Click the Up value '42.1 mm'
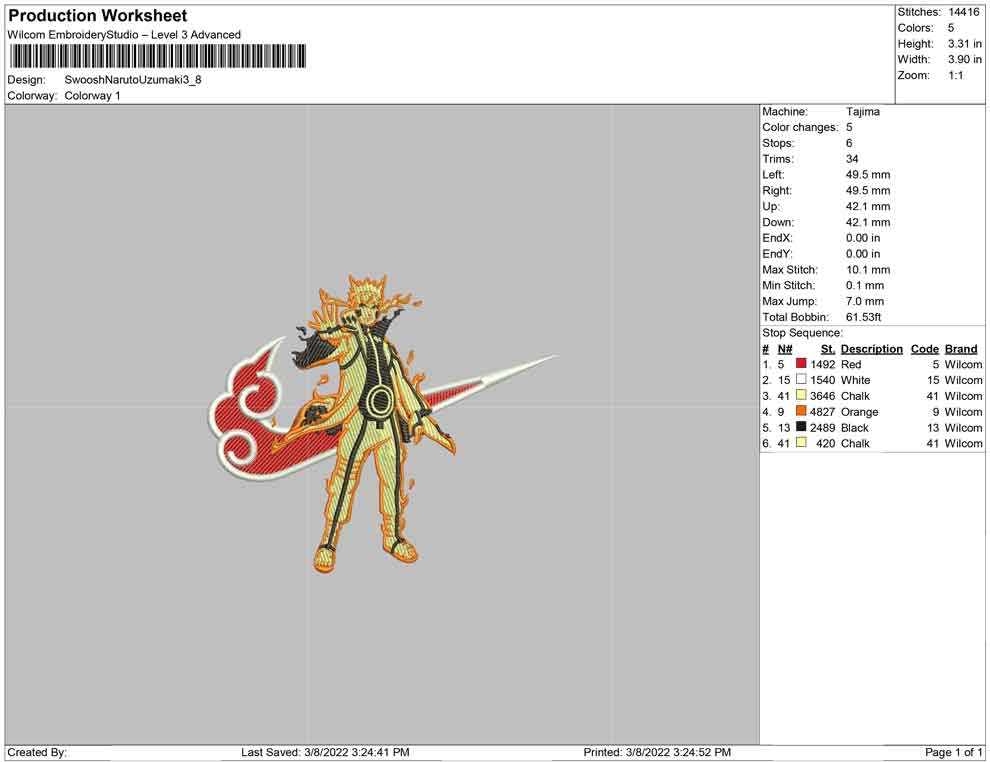This screenshot has width=990, height=762. (x=868, y=206)
